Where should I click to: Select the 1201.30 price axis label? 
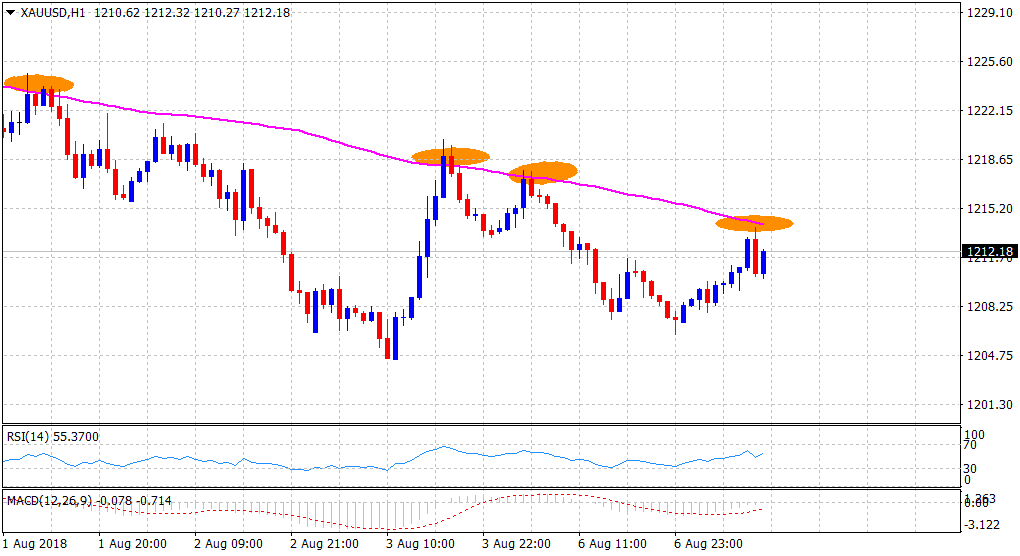pos(988,404)
